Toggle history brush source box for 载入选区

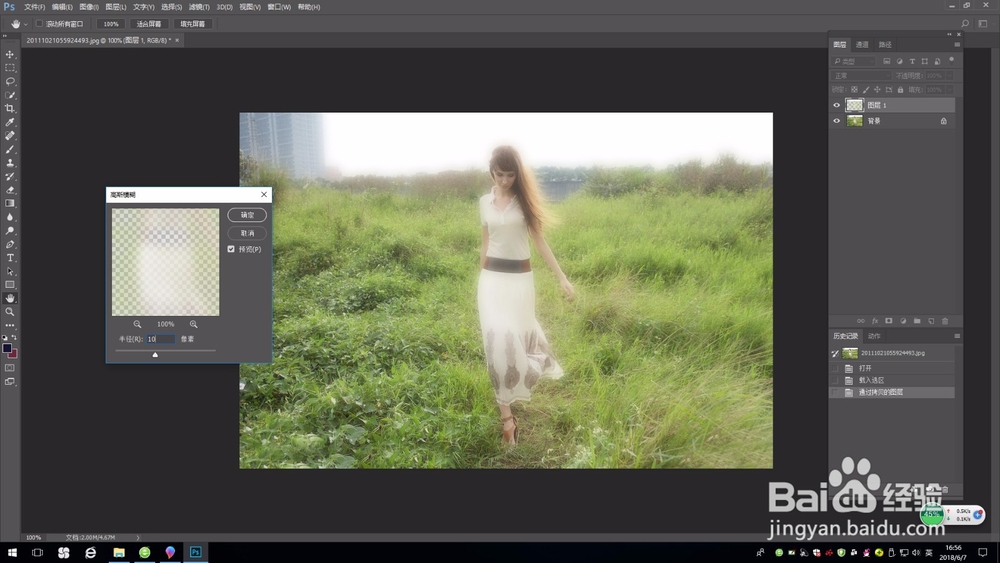[x=835, y=380]
